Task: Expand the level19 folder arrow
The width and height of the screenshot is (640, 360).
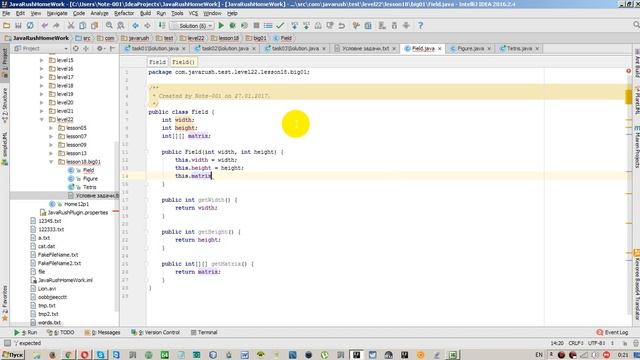Action: (42, 94)
